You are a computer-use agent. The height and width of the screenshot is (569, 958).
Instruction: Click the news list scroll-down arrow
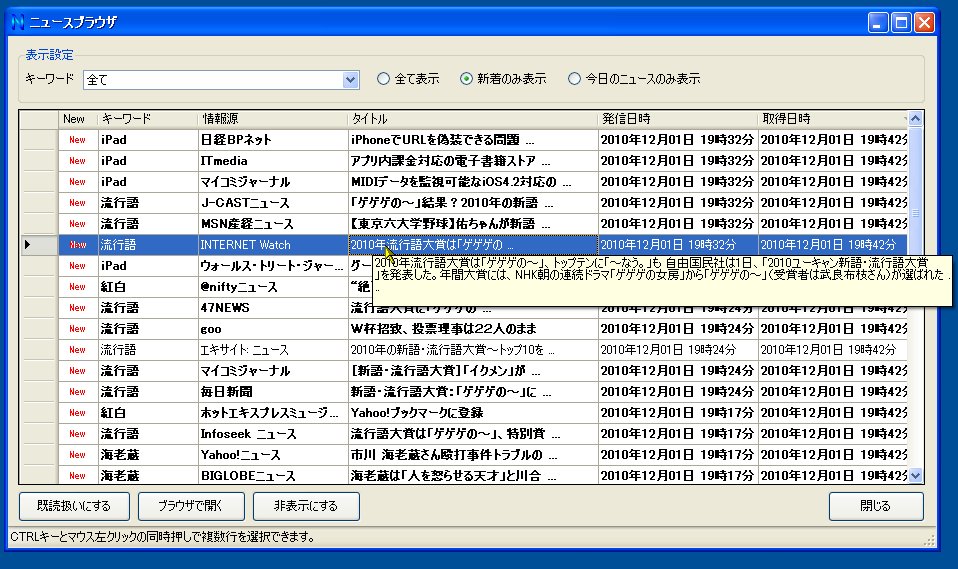click(x=915, y=475)
